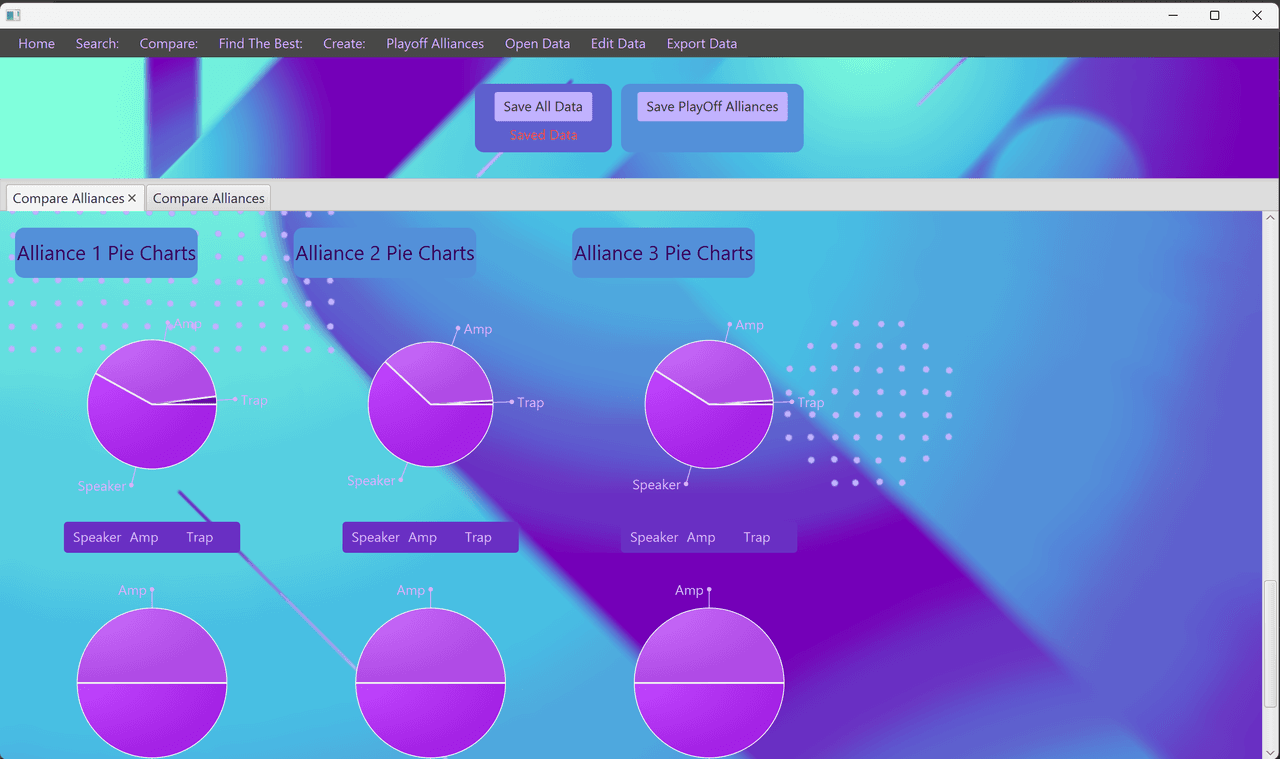Click the scroll down arrow of vertical scrollbar

pyautogui.click(x=1271, y=750)
